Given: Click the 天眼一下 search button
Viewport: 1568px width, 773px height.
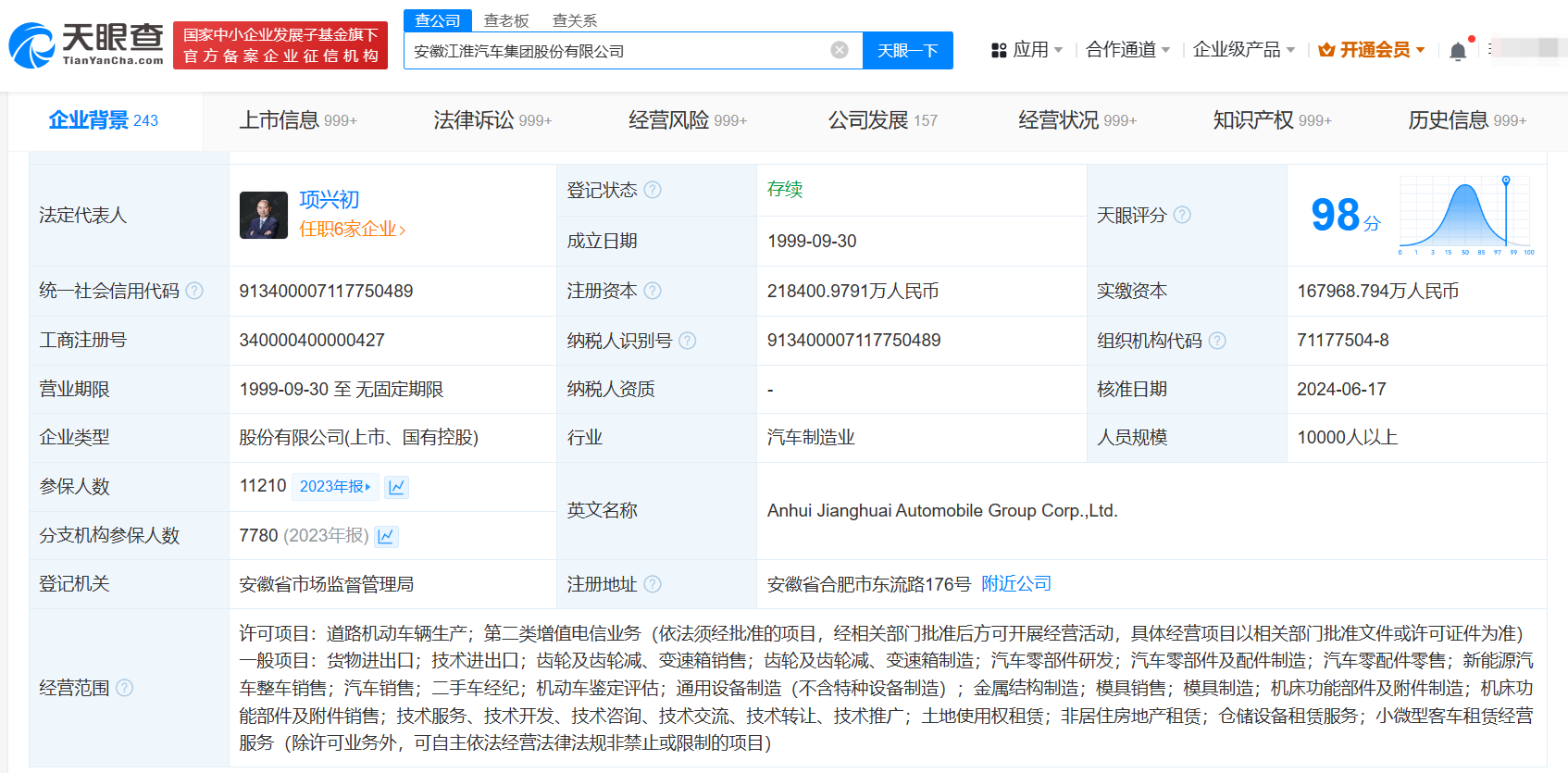Looking at the screenshot, I should 908,50.
